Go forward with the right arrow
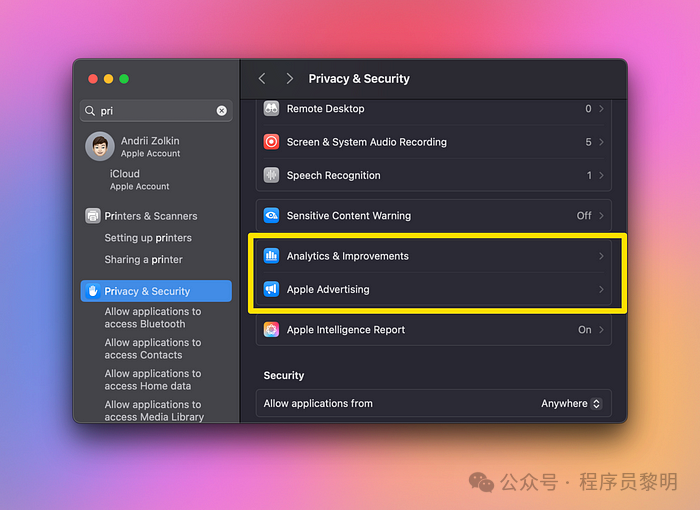Image resolution: width=700 pixels, height=510 pixels. tap(290, 79)
